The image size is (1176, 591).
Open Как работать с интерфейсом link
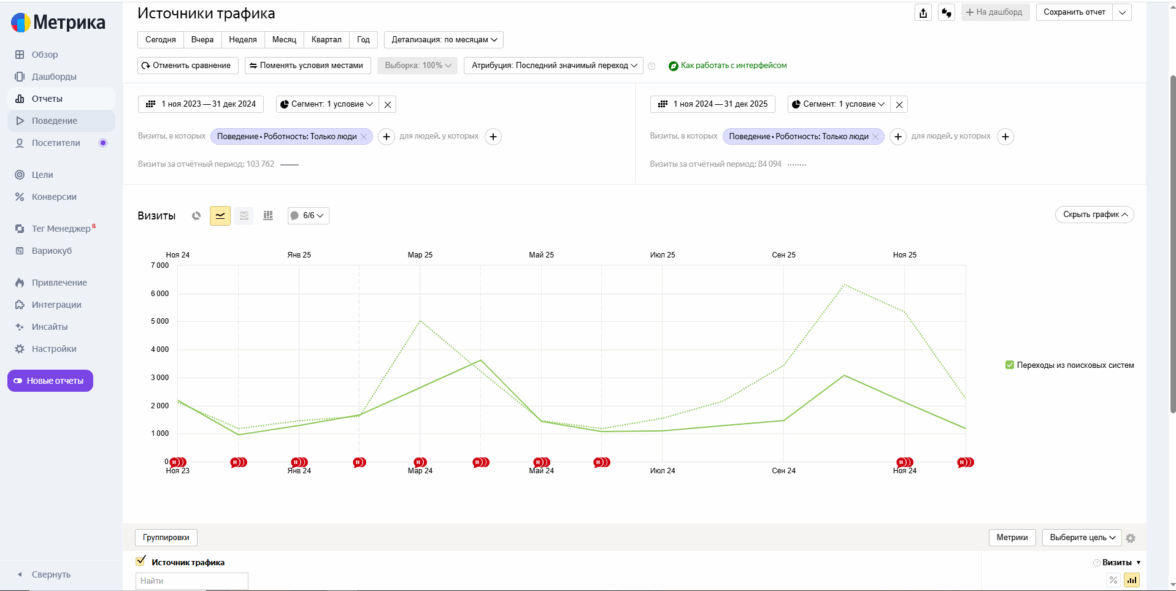(x=733, y=65)
